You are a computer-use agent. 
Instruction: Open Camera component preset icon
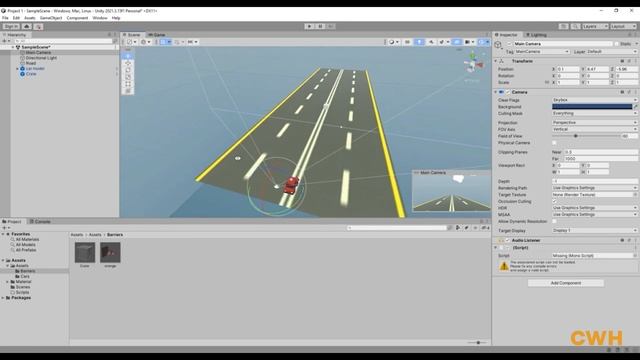click(629, 92)
